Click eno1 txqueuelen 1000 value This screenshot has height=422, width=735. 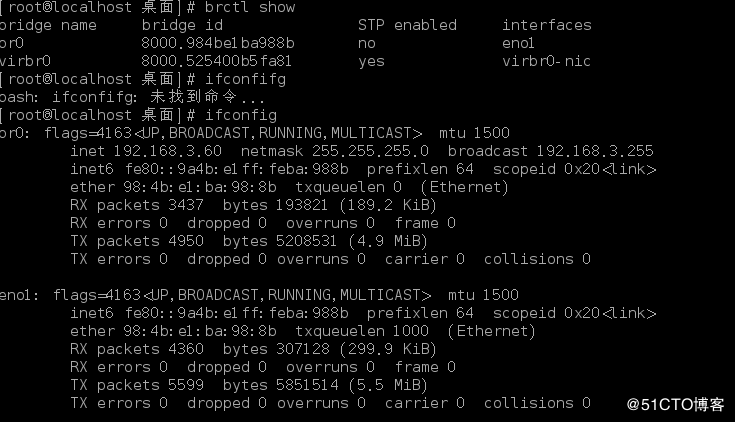click(x=410, y=331)
